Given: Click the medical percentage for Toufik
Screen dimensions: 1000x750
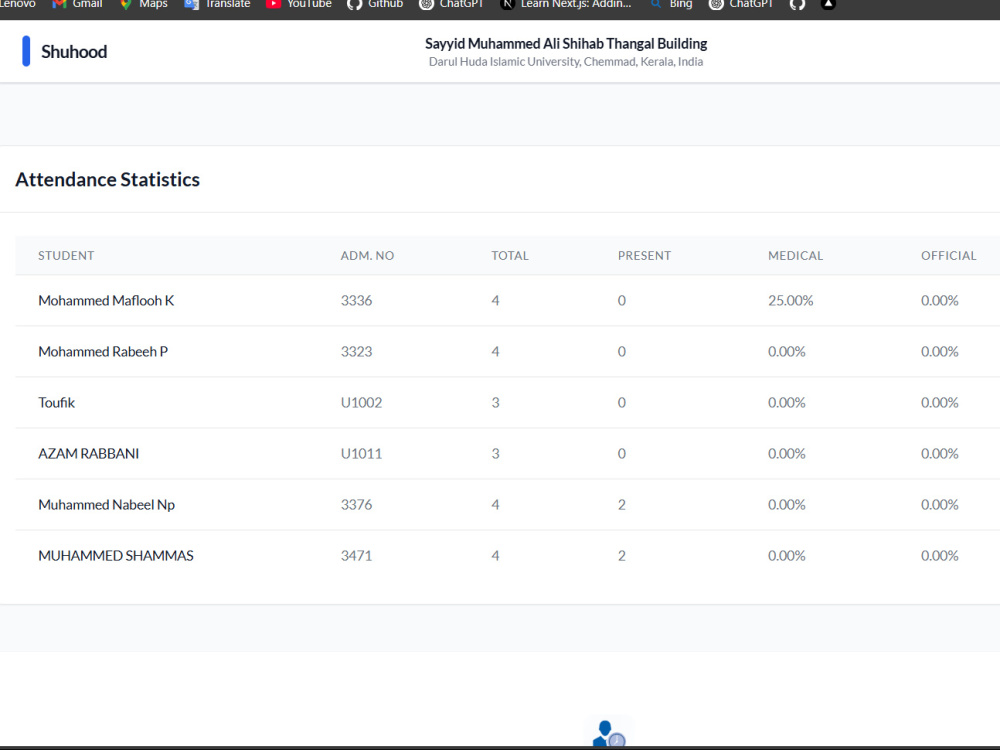Looking at the screenshot, I should (786, 402).
